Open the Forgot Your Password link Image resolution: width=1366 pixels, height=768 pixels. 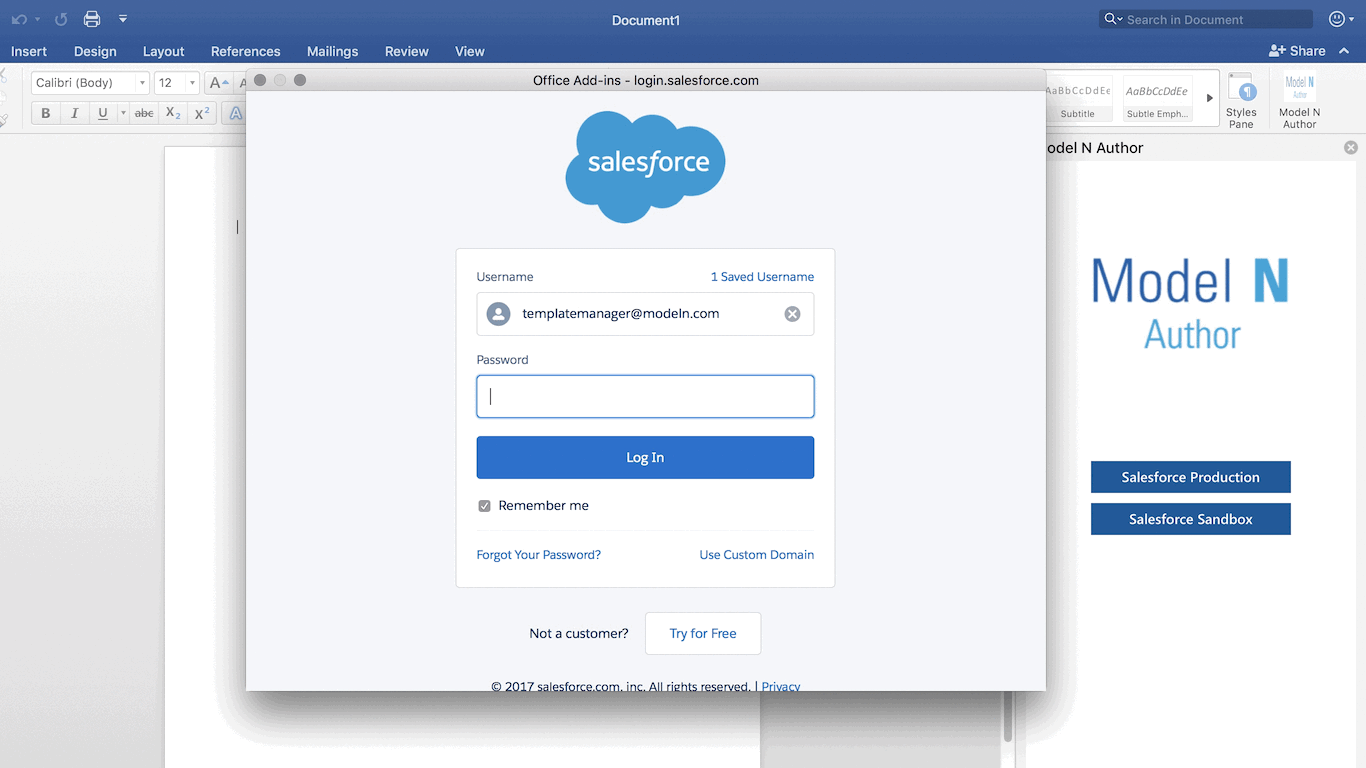539,555
